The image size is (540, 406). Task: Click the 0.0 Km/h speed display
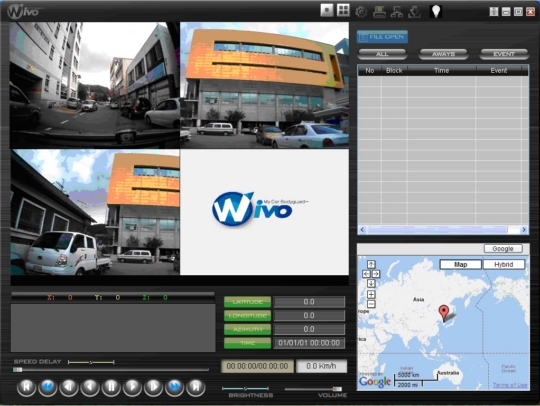pyautogui.click(x=321, y=366)
